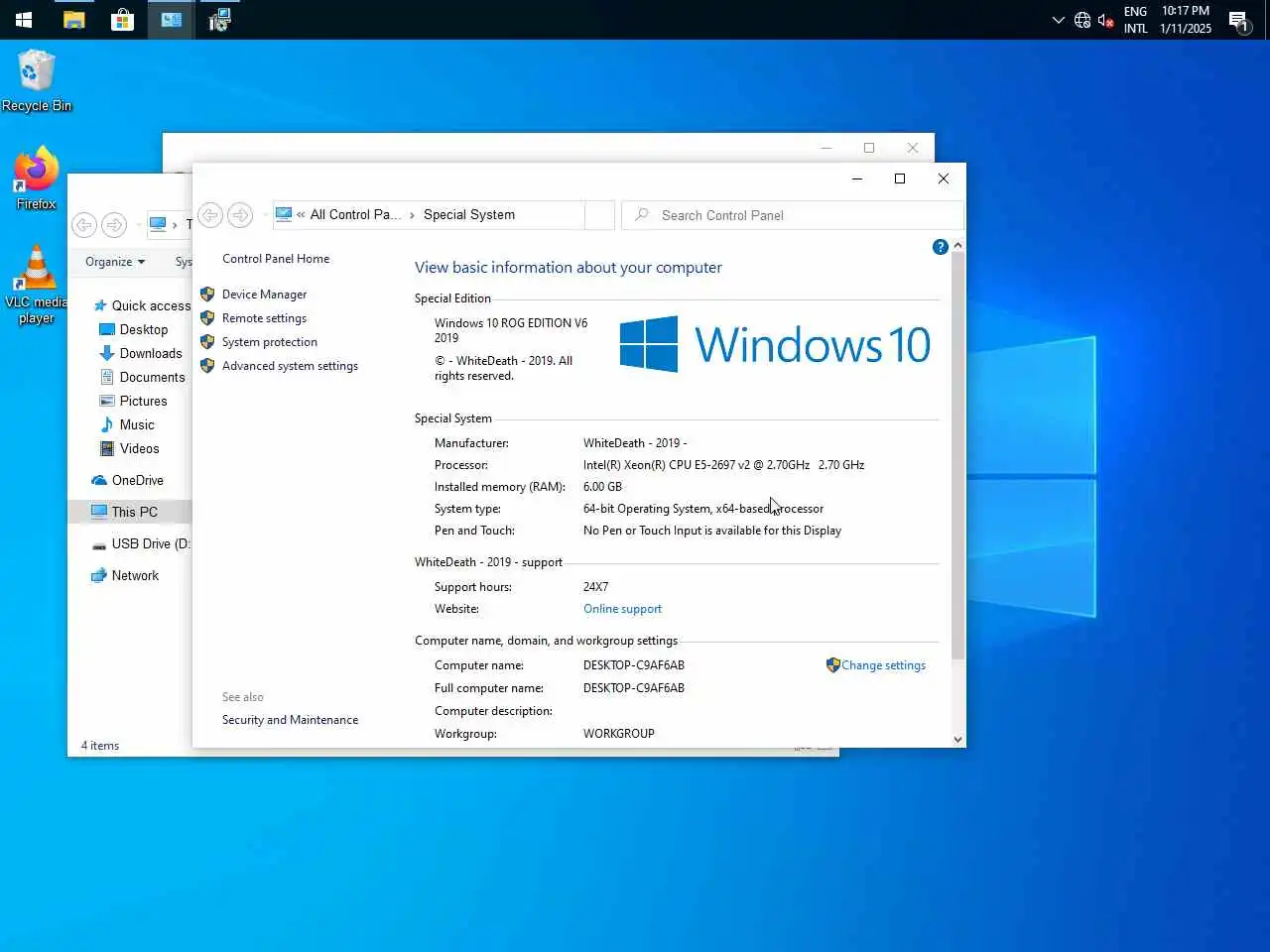Select Quick access in File Explorer
The image size is (1270, 952).
pyautogui.click(x=141, y=305)
